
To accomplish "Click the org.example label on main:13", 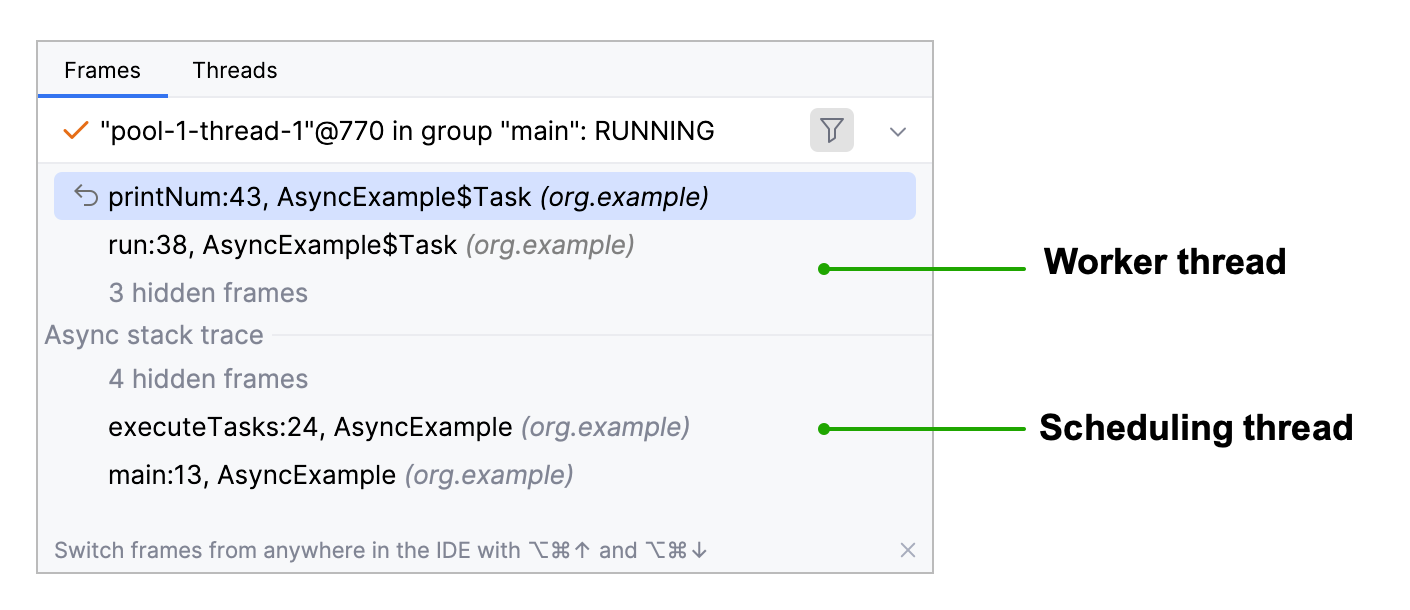I will (488, 475).
